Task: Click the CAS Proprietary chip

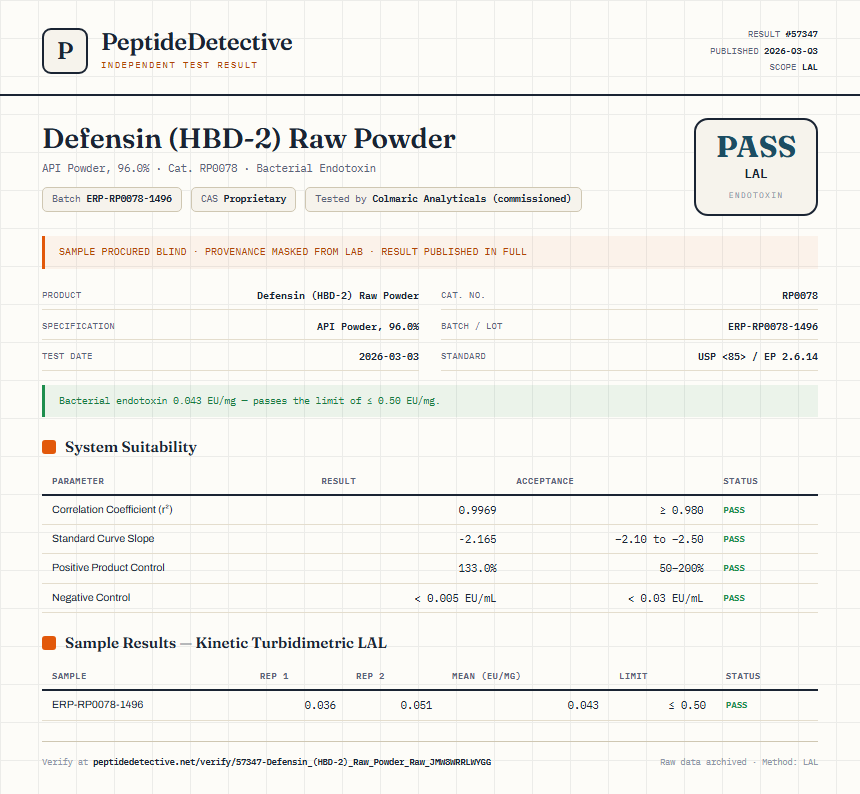Action: pos(244,199)
